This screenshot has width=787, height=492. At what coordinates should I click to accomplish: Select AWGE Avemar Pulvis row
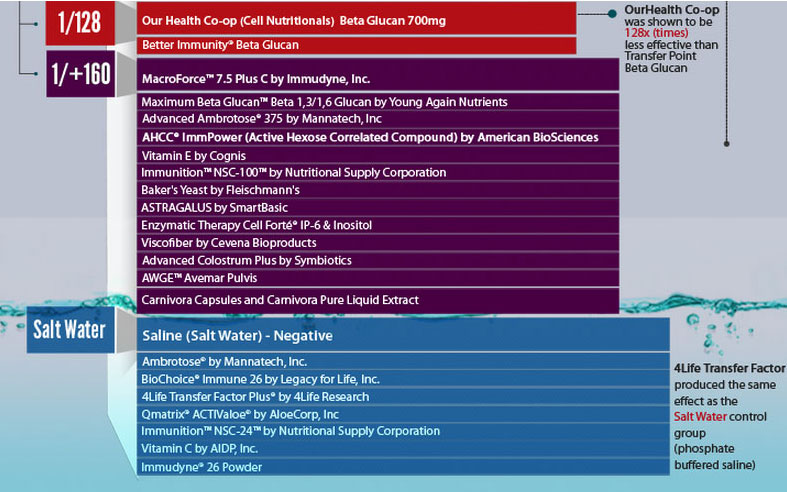click(x=377, y=278)
